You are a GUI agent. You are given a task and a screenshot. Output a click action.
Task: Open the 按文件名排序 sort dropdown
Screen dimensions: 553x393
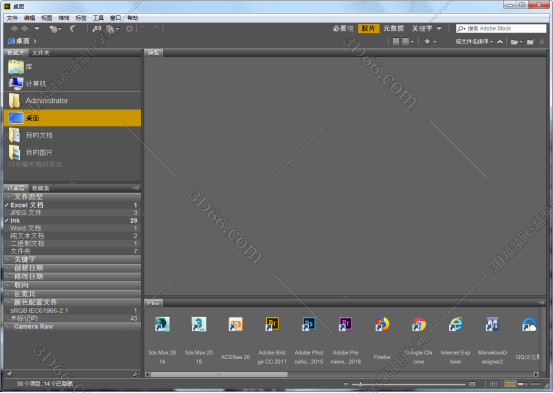[474, 42]
